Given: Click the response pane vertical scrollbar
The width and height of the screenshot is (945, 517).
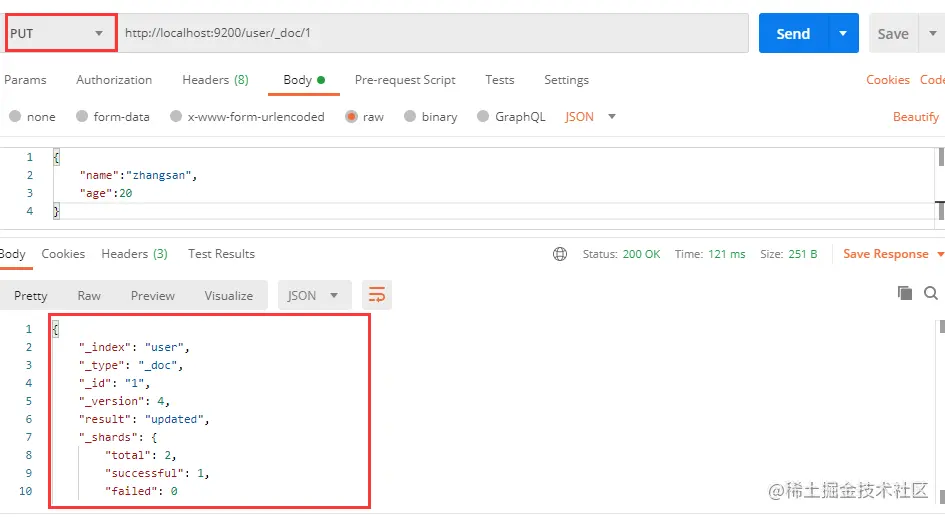Looking at the screenshot, I should [x=941, y=413].
